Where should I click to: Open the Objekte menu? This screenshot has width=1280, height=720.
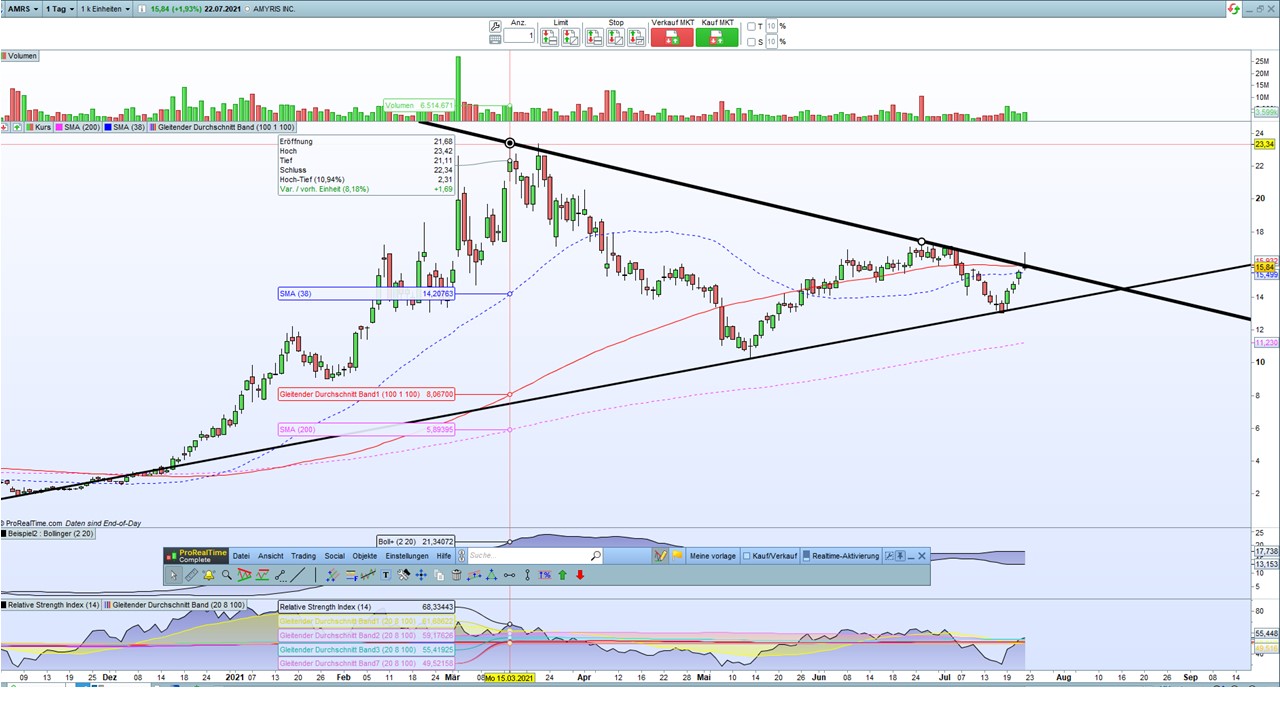point(365,556)
